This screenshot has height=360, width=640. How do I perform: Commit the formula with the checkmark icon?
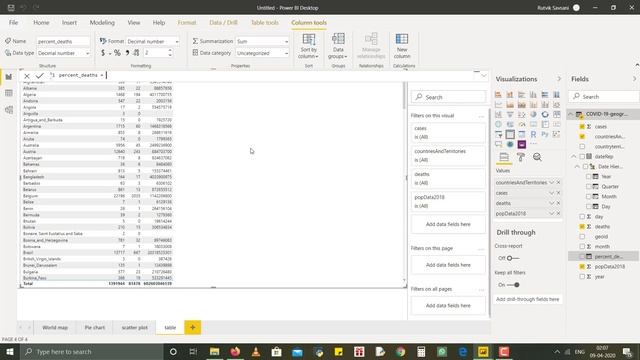[39, 76]
